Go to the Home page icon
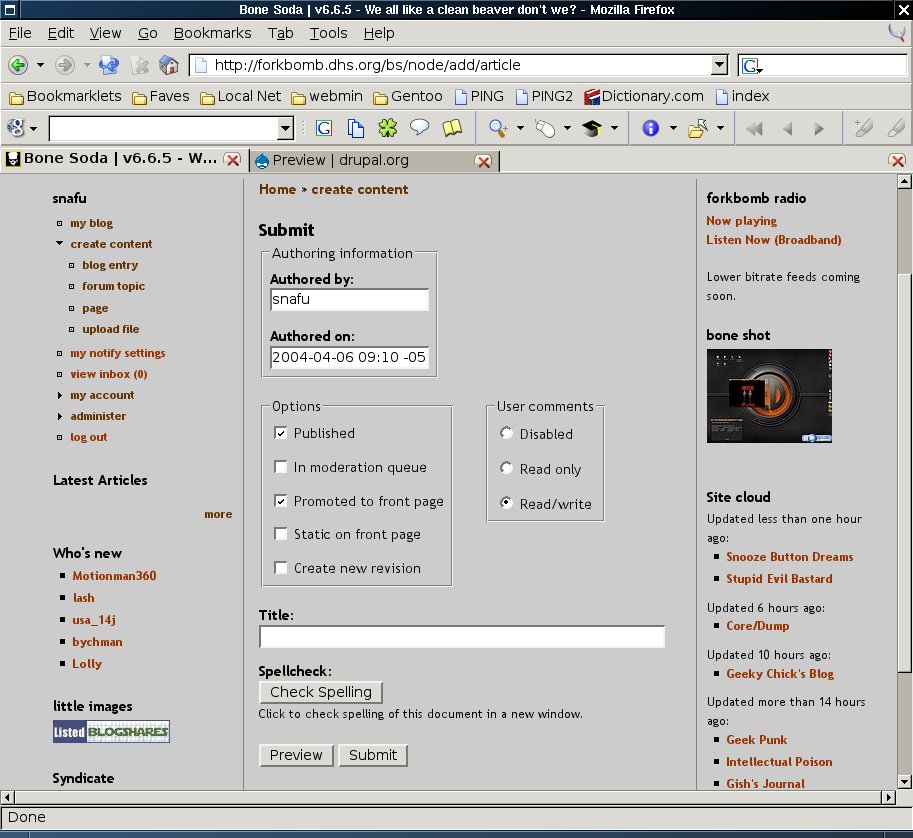Screen dimensions: 913x838 169,65
